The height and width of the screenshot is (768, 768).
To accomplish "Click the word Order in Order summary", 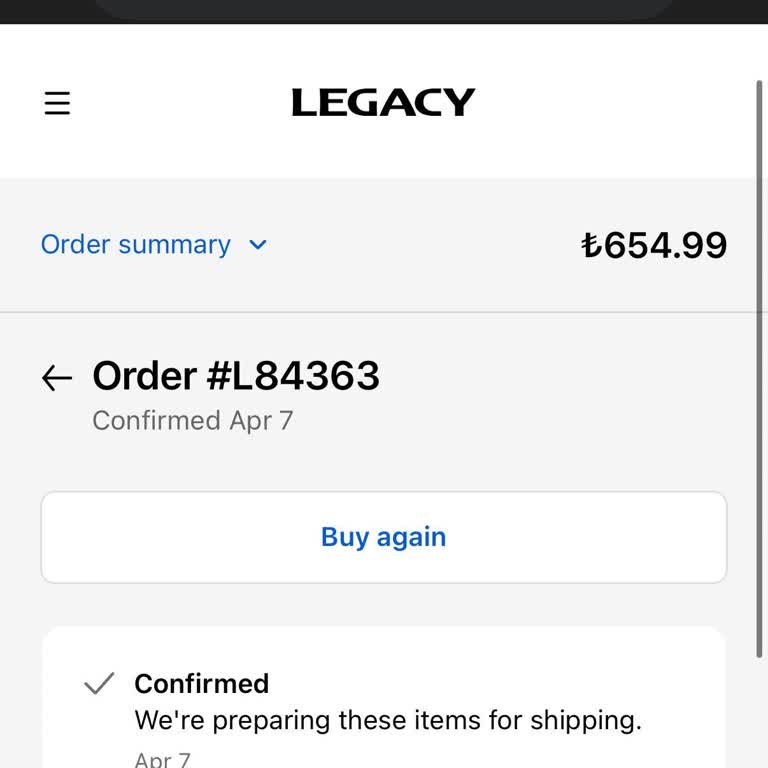I will tap(76, 245).
